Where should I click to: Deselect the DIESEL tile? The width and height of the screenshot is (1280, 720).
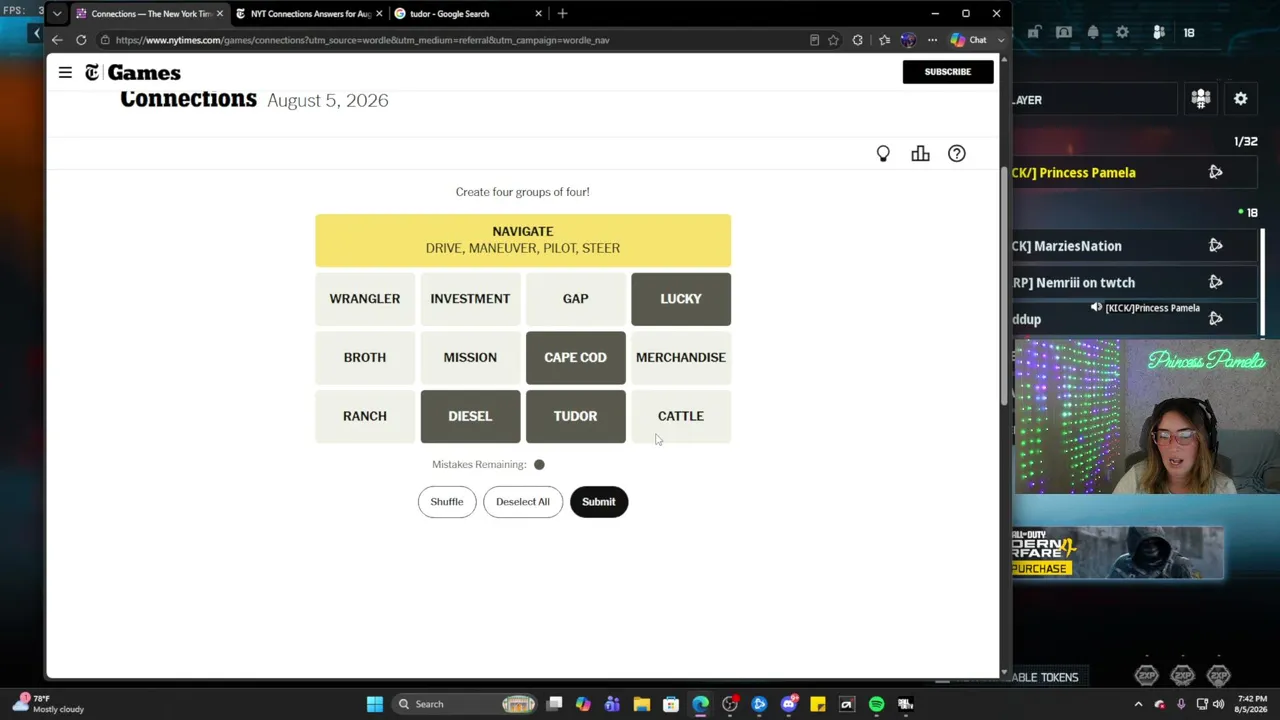470,416
